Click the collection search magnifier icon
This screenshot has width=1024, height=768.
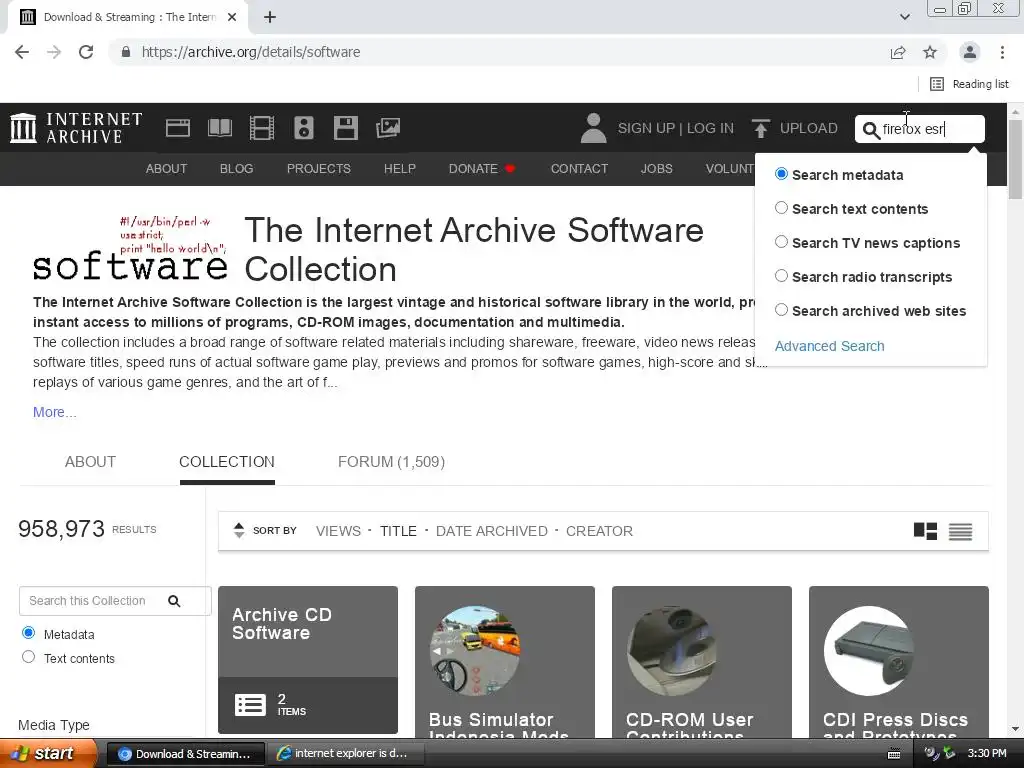click(174, 601)
